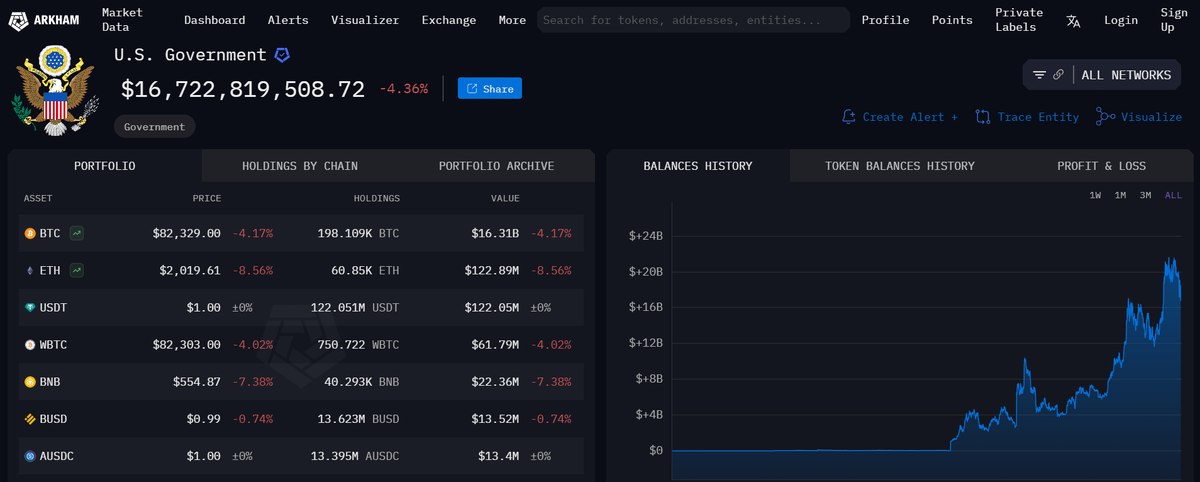Screen dimensions: 1200x482
Task: Open the ALL NETWORKS filter dropdown
Action: [1102, 75]
